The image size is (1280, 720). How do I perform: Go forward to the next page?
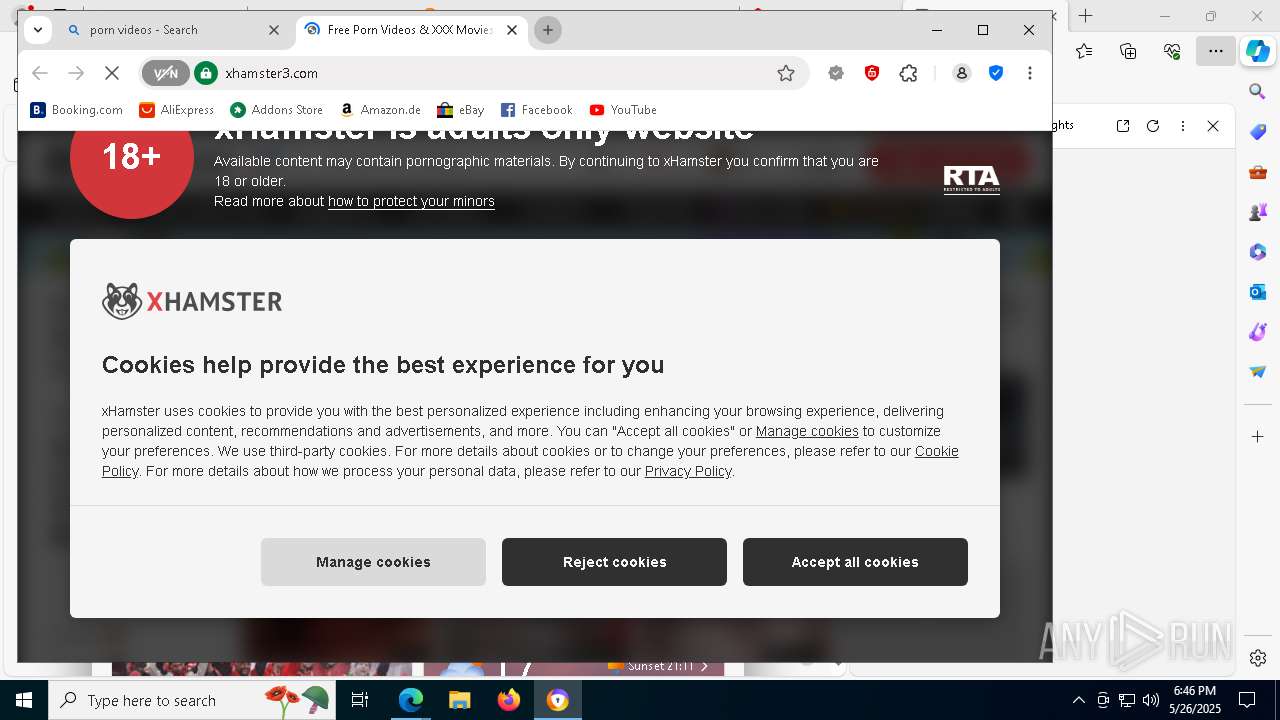coord(76,73)
